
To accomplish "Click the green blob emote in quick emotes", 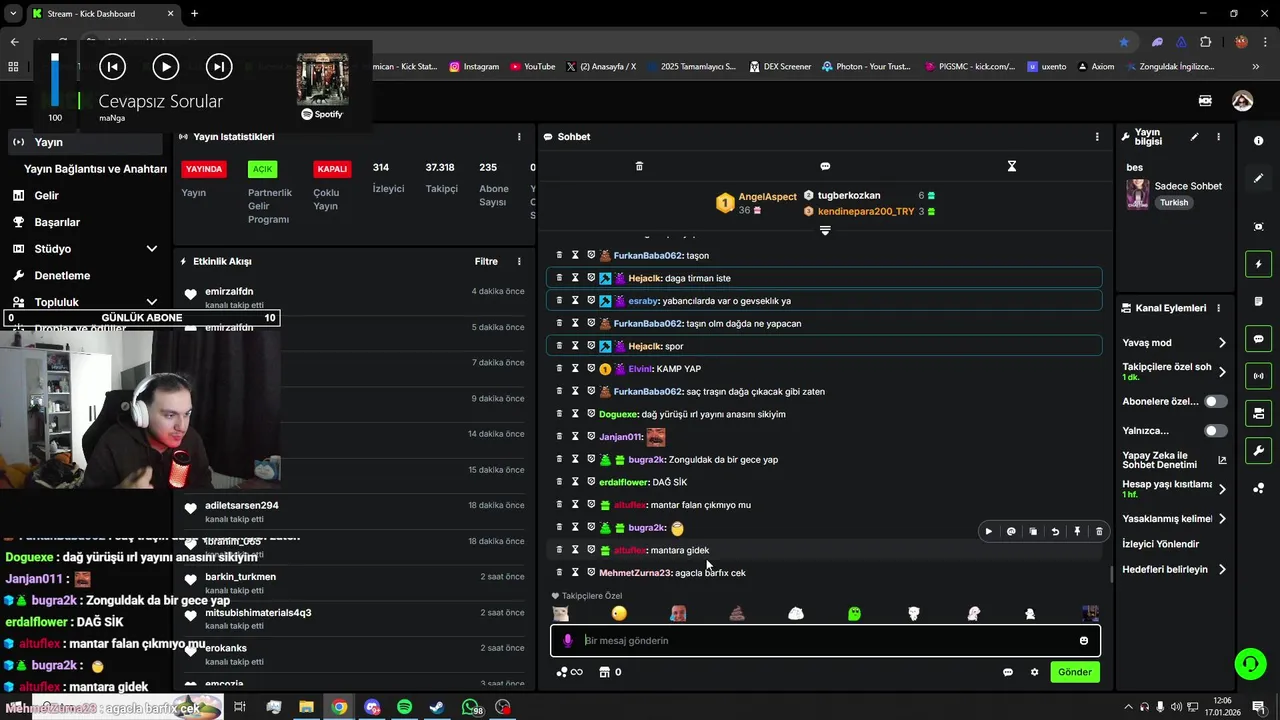I will coord(855,613).
